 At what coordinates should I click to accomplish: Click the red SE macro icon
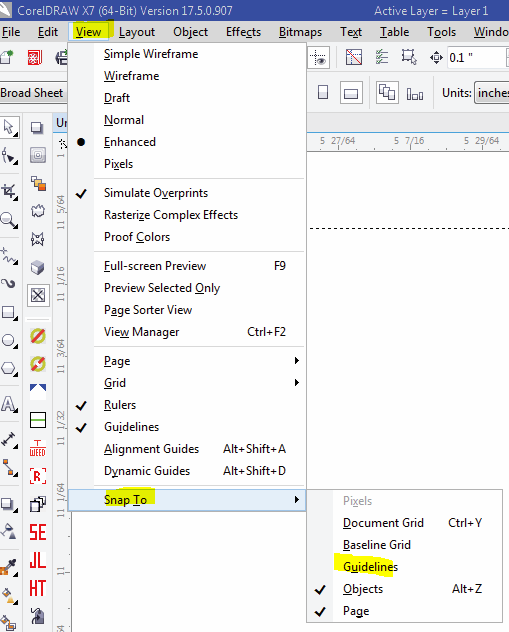(x=37, y=532)
